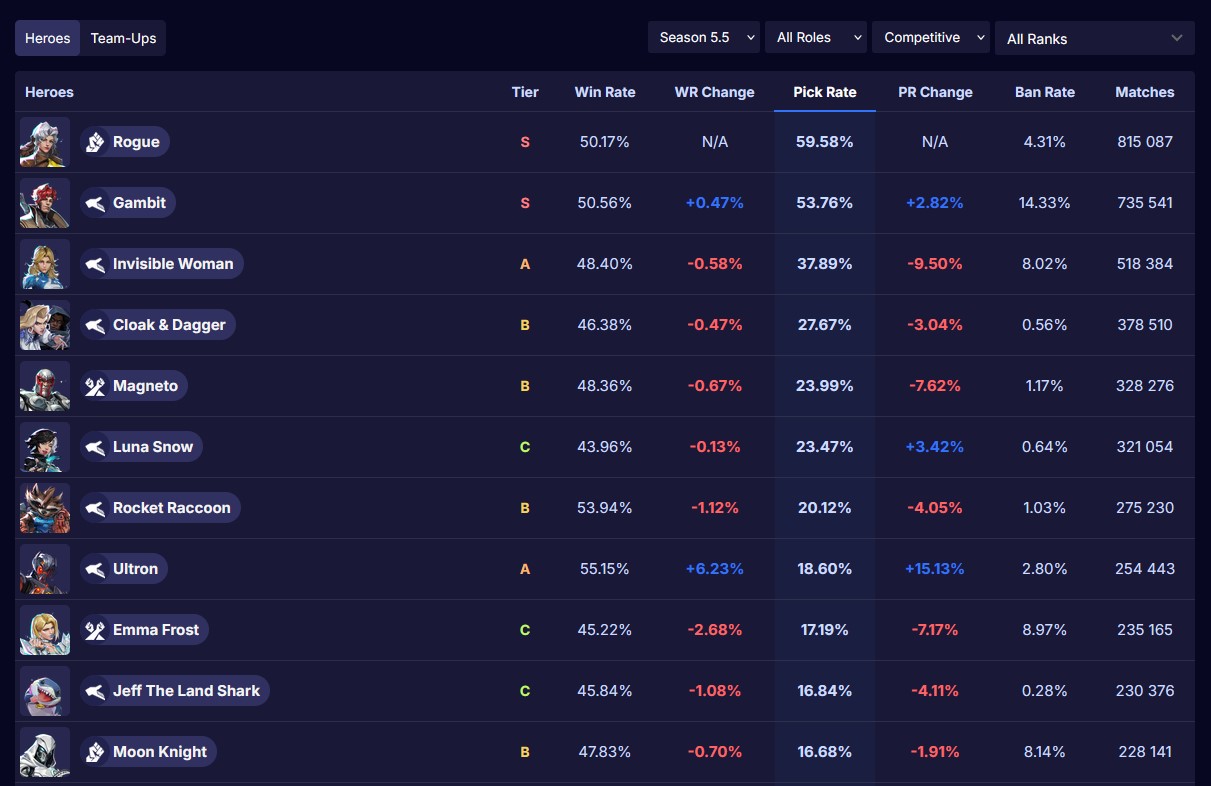Screen dimensions: 1211x786
Task: Sort table by WR Change column
Action: point(715,92)
